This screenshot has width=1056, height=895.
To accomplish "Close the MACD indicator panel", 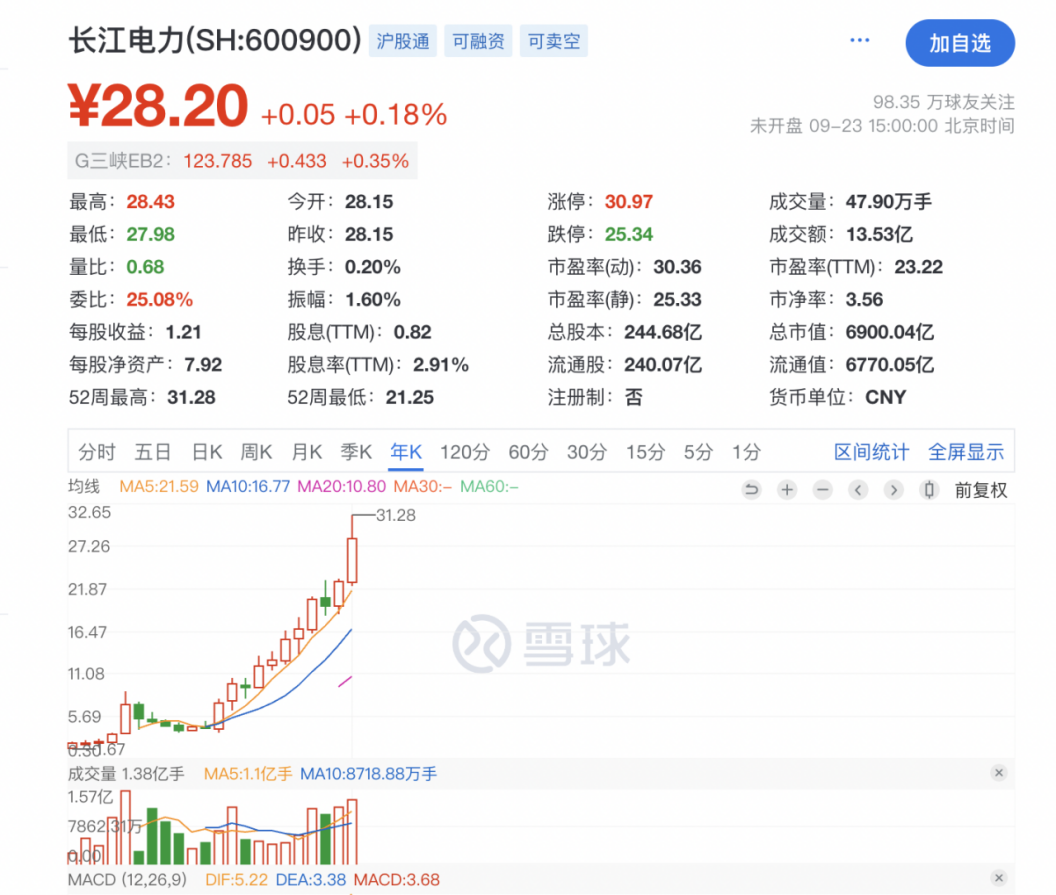I will tap(999, 877).
